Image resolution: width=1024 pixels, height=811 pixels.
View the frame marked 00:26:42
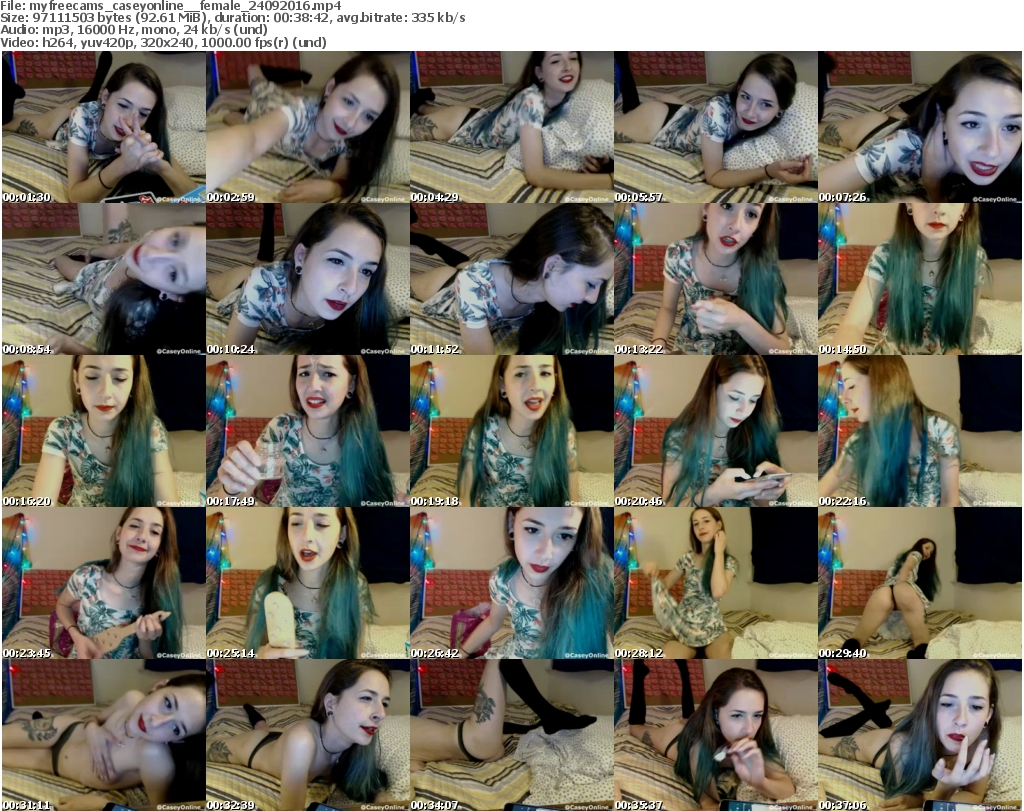[x=511, y=583]
